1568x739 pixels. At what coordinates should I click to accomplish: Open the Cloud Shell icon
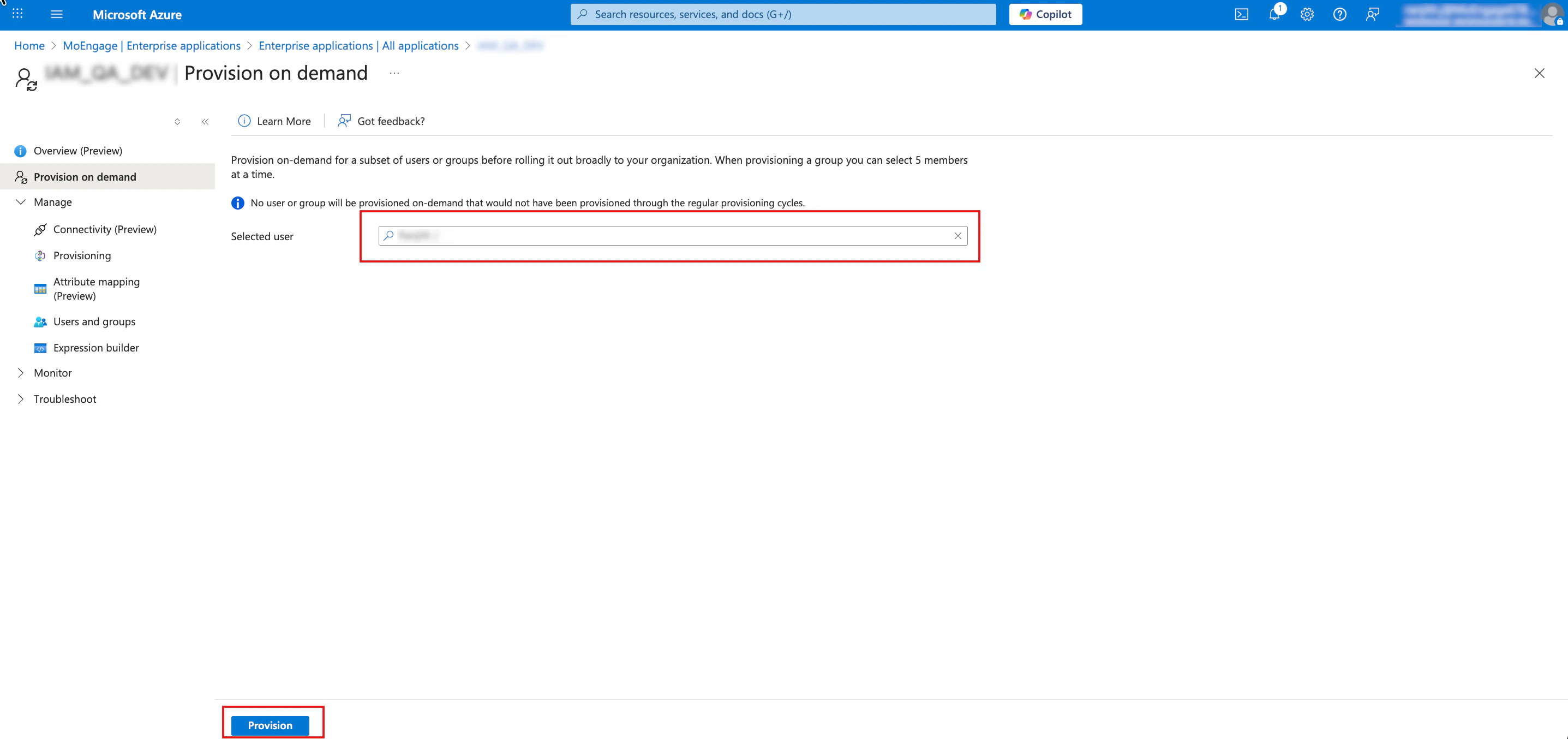[x=1241, y=15]
